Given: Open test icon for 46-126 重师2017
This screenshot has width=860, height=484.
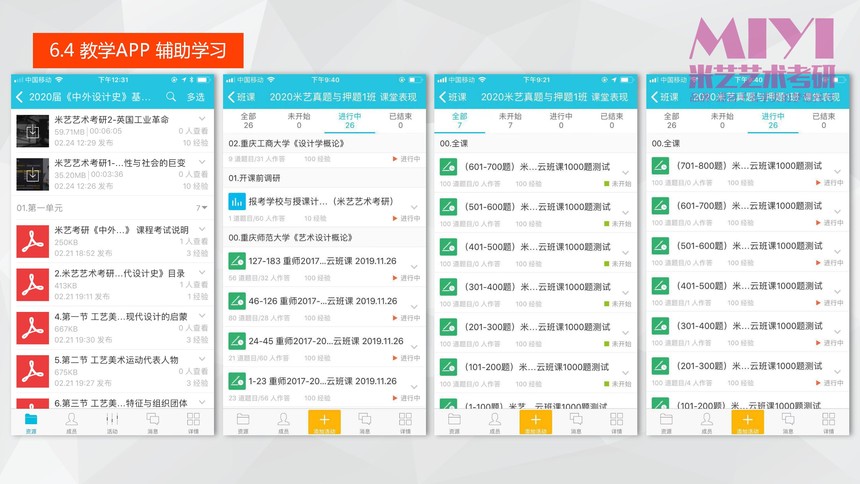Looking at the screenshot, I should (x=237, y=301).
